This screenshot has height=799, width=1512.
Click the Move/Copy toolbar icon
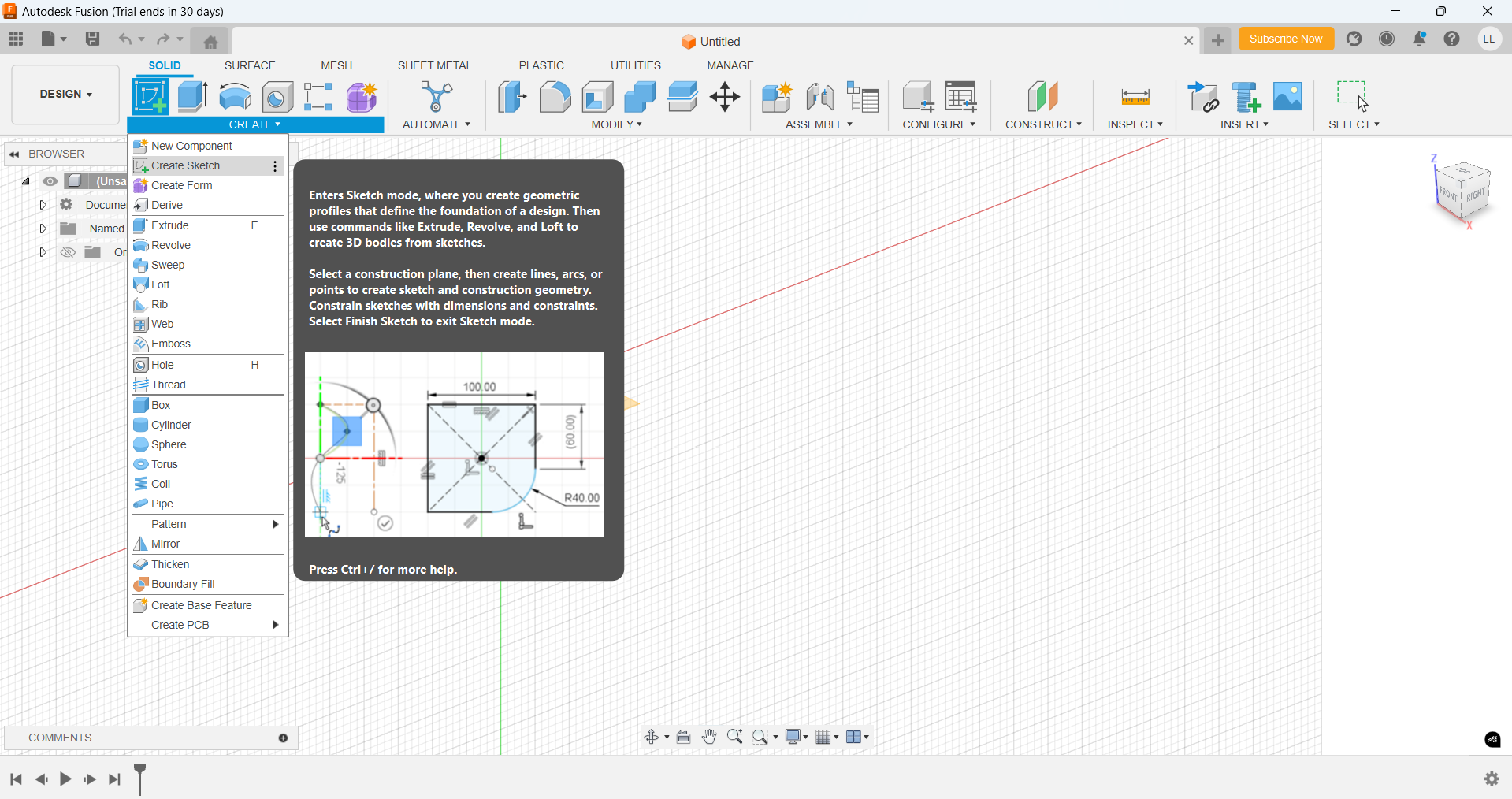725,97
